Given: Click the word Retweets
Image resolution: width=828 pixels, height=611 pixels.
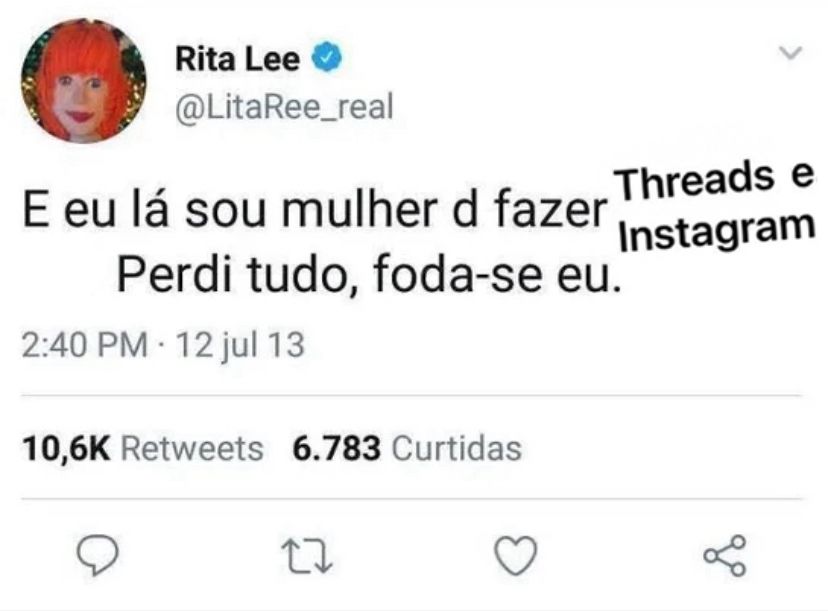Looking at the screenshot, I should click(192, 449).
